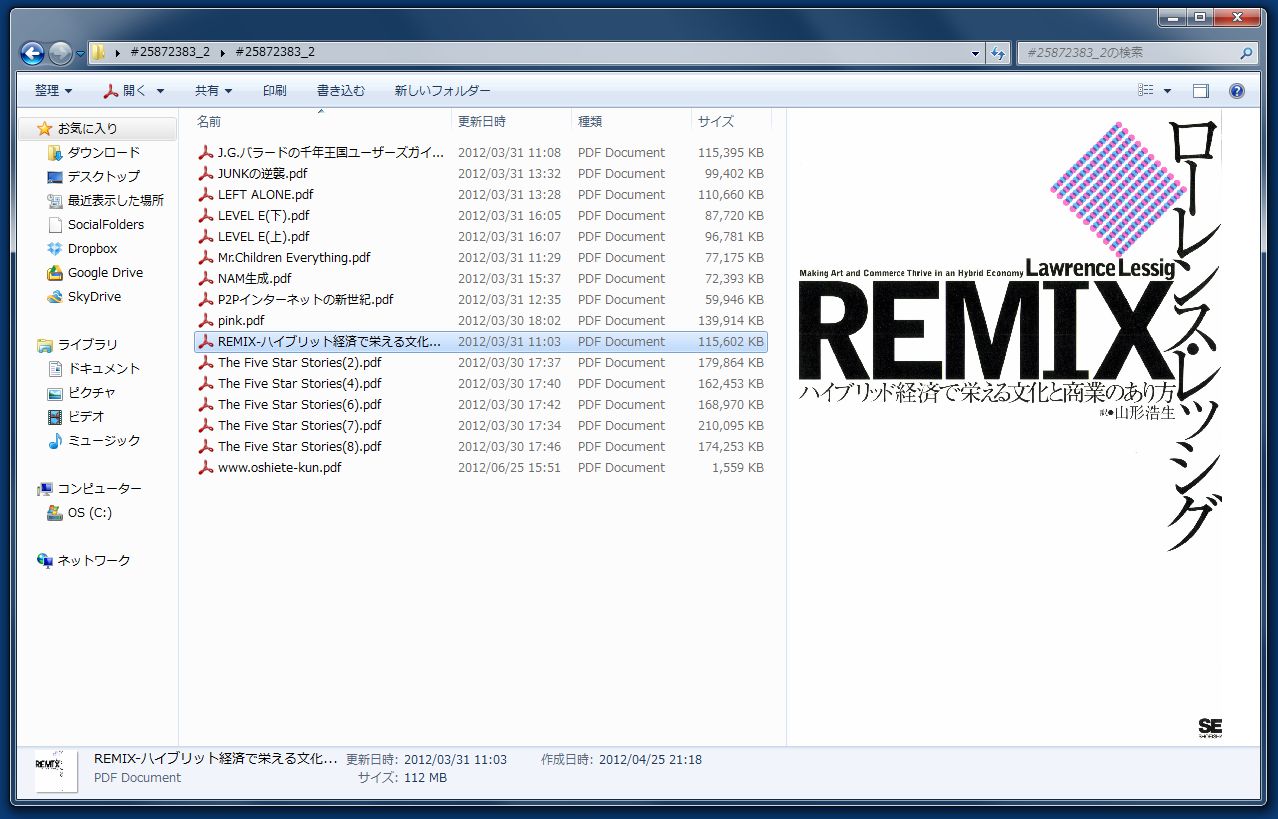Click the search magnifier icon
Image resolution: width=1278 pixels, height=819 pixels.
1246,53
